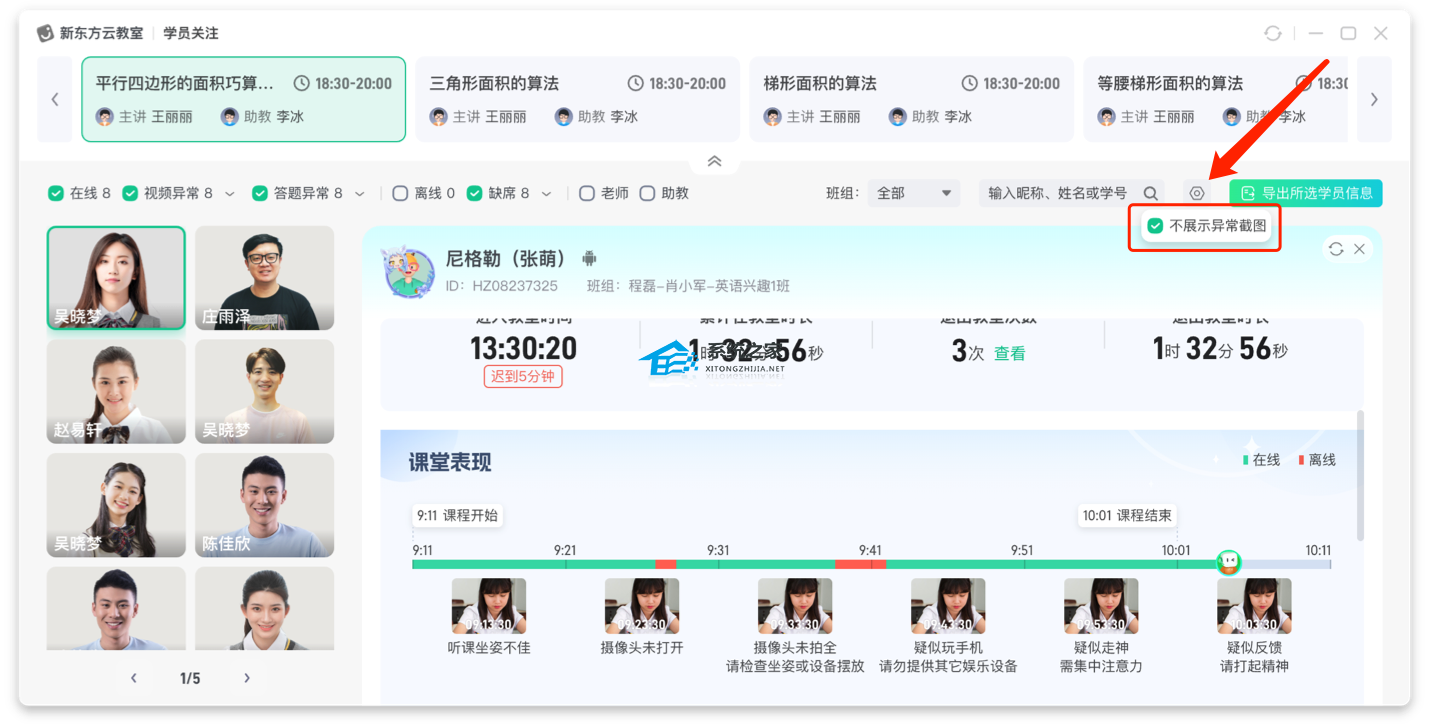Click the settings gear icon beside search
Viewport: 1430px width, 724px height.
pos(1196,193)
